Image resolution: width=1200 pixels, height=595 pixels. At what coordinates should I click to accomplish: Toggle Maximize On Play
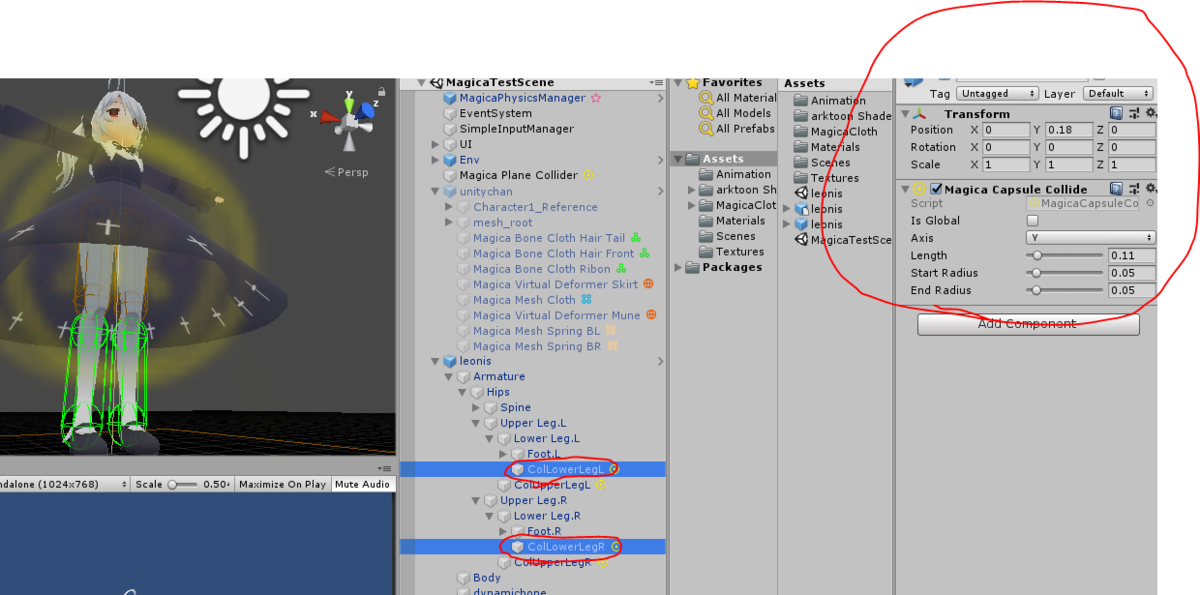pos(282,484)
